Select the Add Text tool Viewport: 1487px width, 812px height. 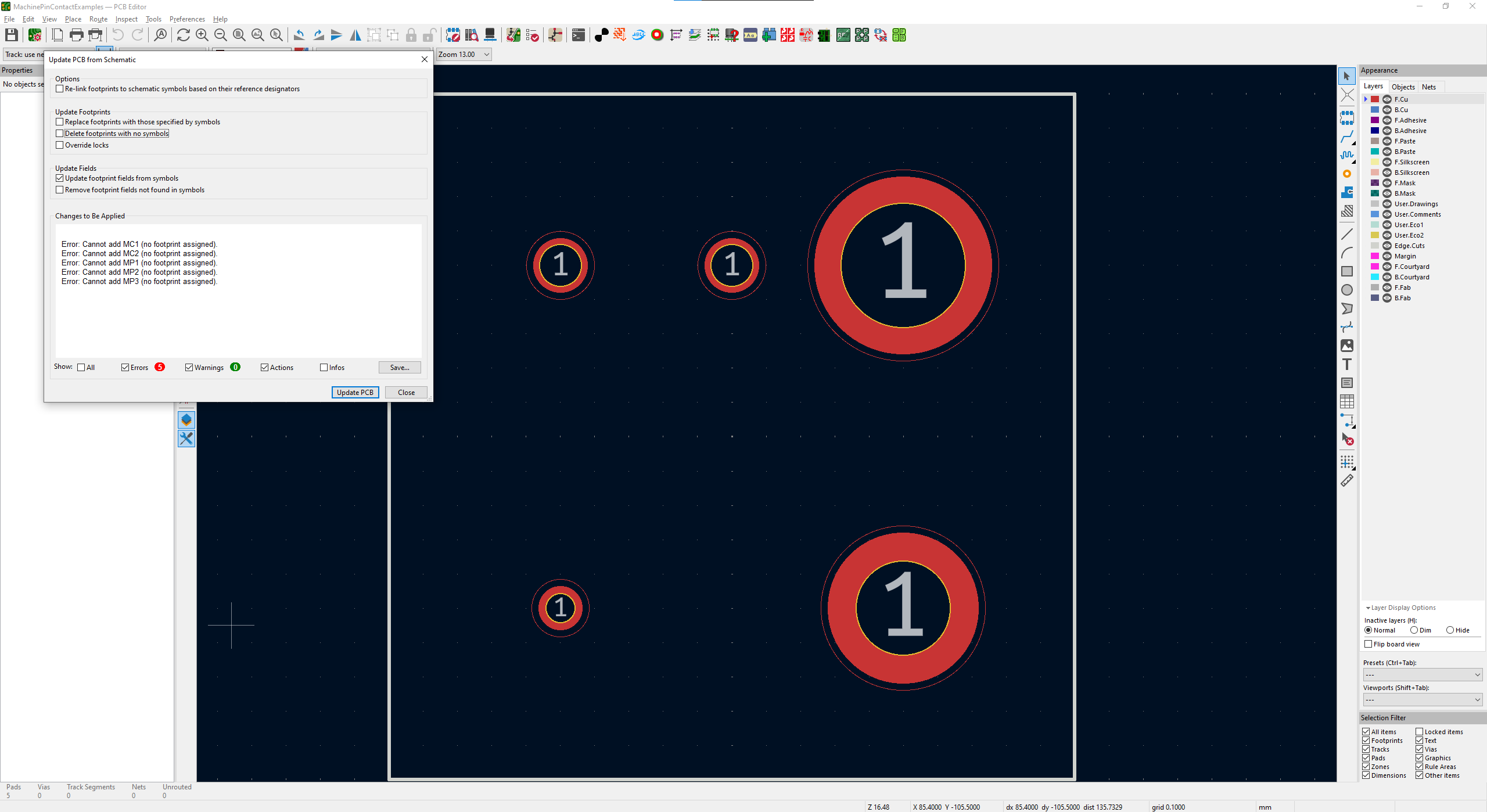click(x=1346, y=364)
